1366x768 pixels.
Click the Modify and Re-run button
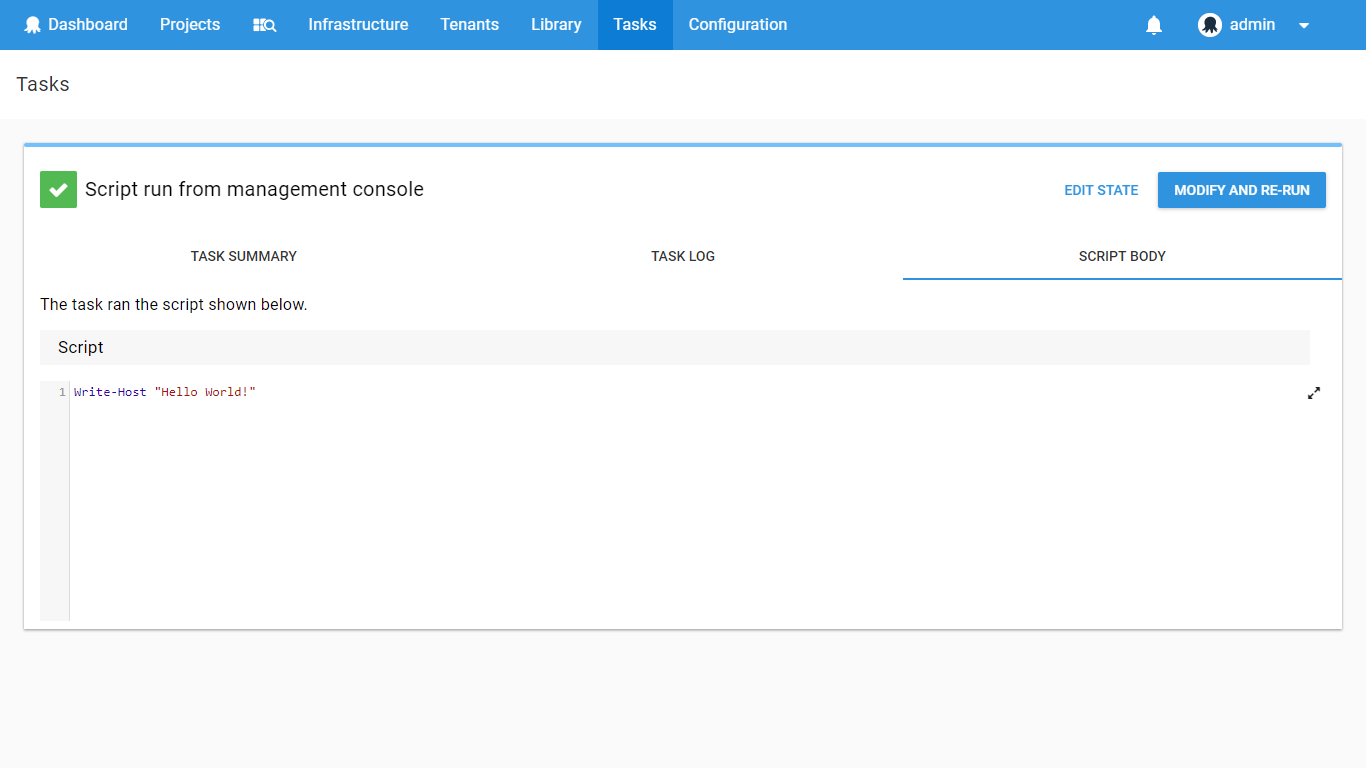pos(1242,190)
